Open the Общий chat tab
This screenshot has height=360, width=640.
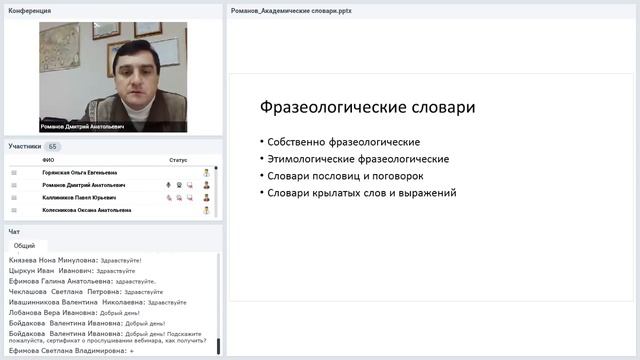click(24, 246)
